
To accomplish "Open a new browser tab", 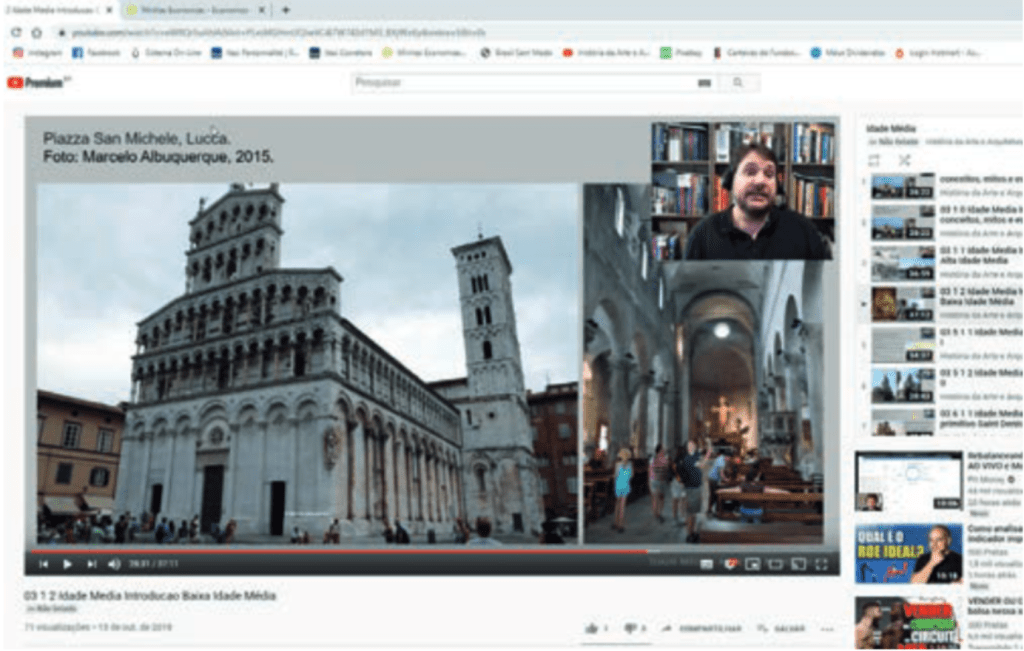I will (286, 10).
